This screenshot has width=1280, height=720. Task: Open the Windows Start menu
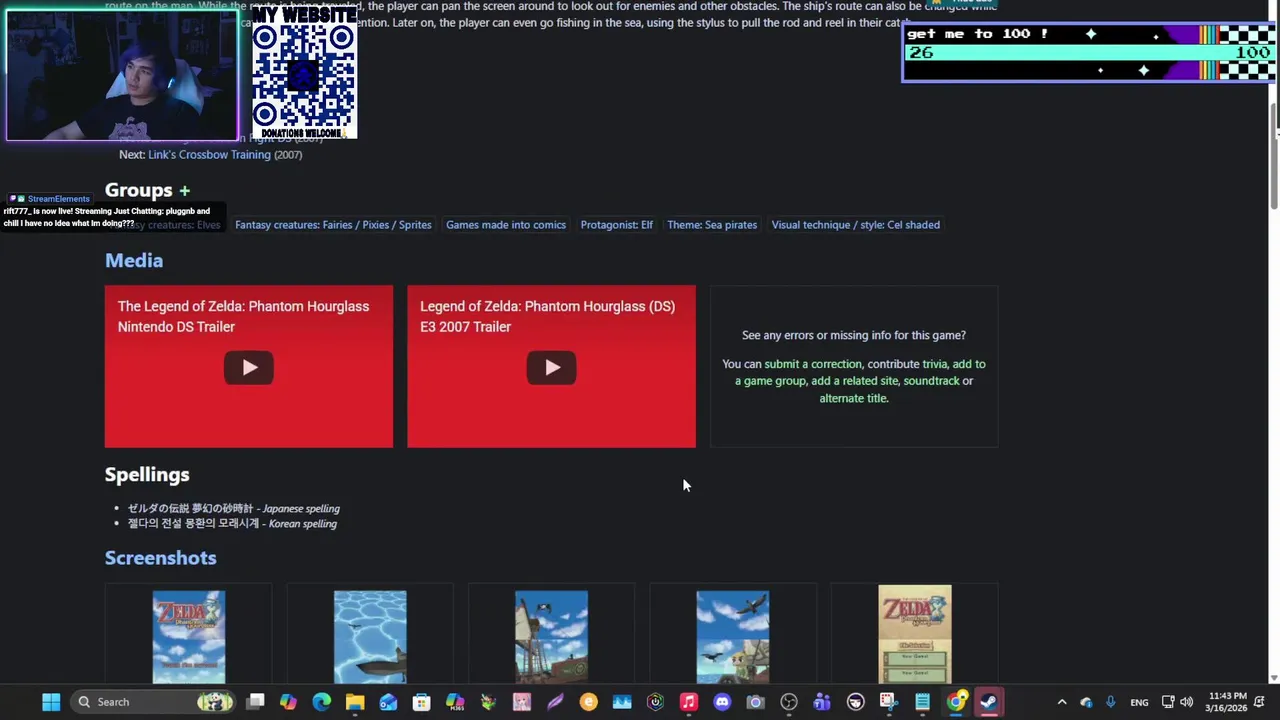[x=51, y=702]
